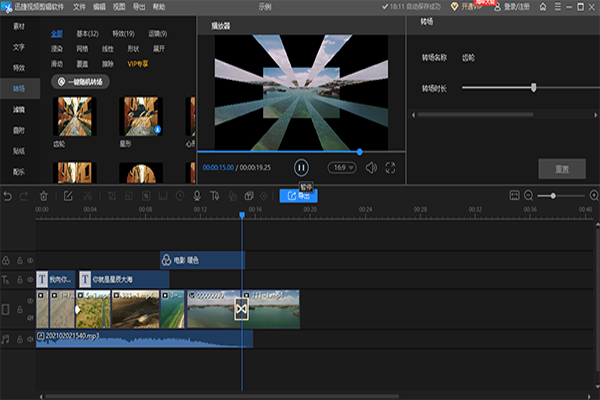Click the undo arrow in timeline toolbar

click(x=9, y=195)
